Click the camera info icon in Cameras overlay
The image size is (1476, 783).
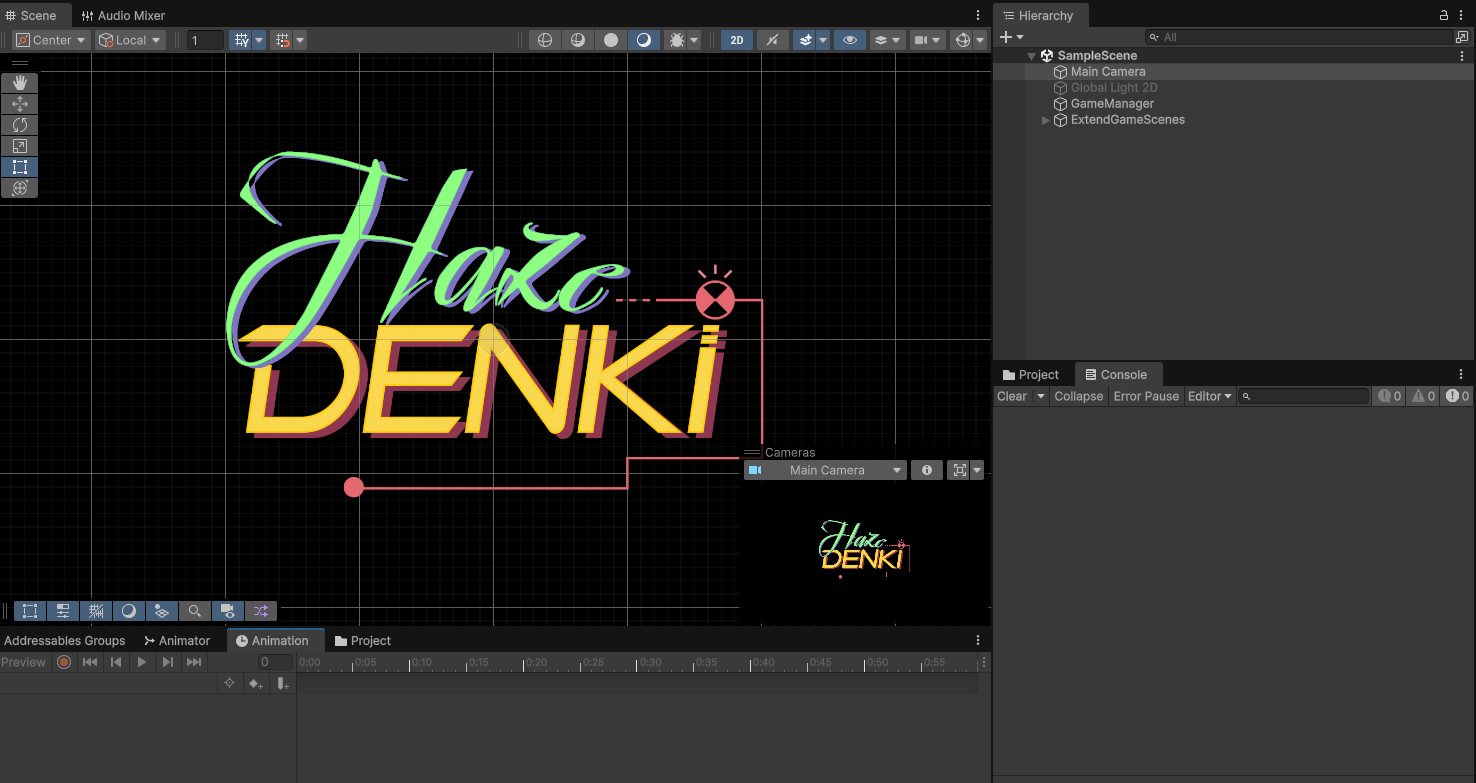pos(926,470)
